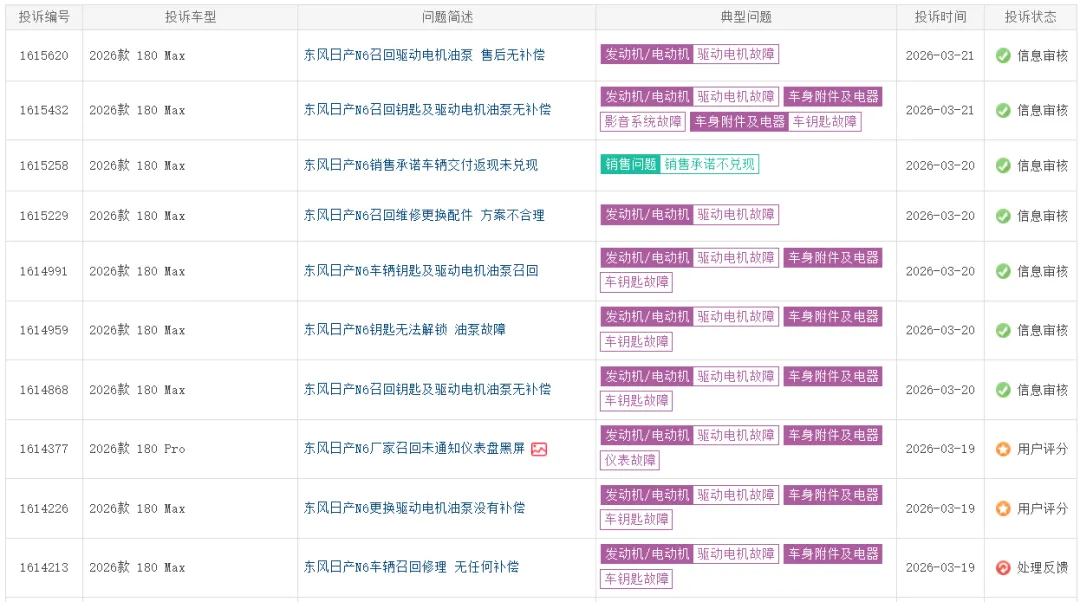Click the 销售承诺不兑现 tag
The image size is (1080, 602).
(x=710, y=164)
